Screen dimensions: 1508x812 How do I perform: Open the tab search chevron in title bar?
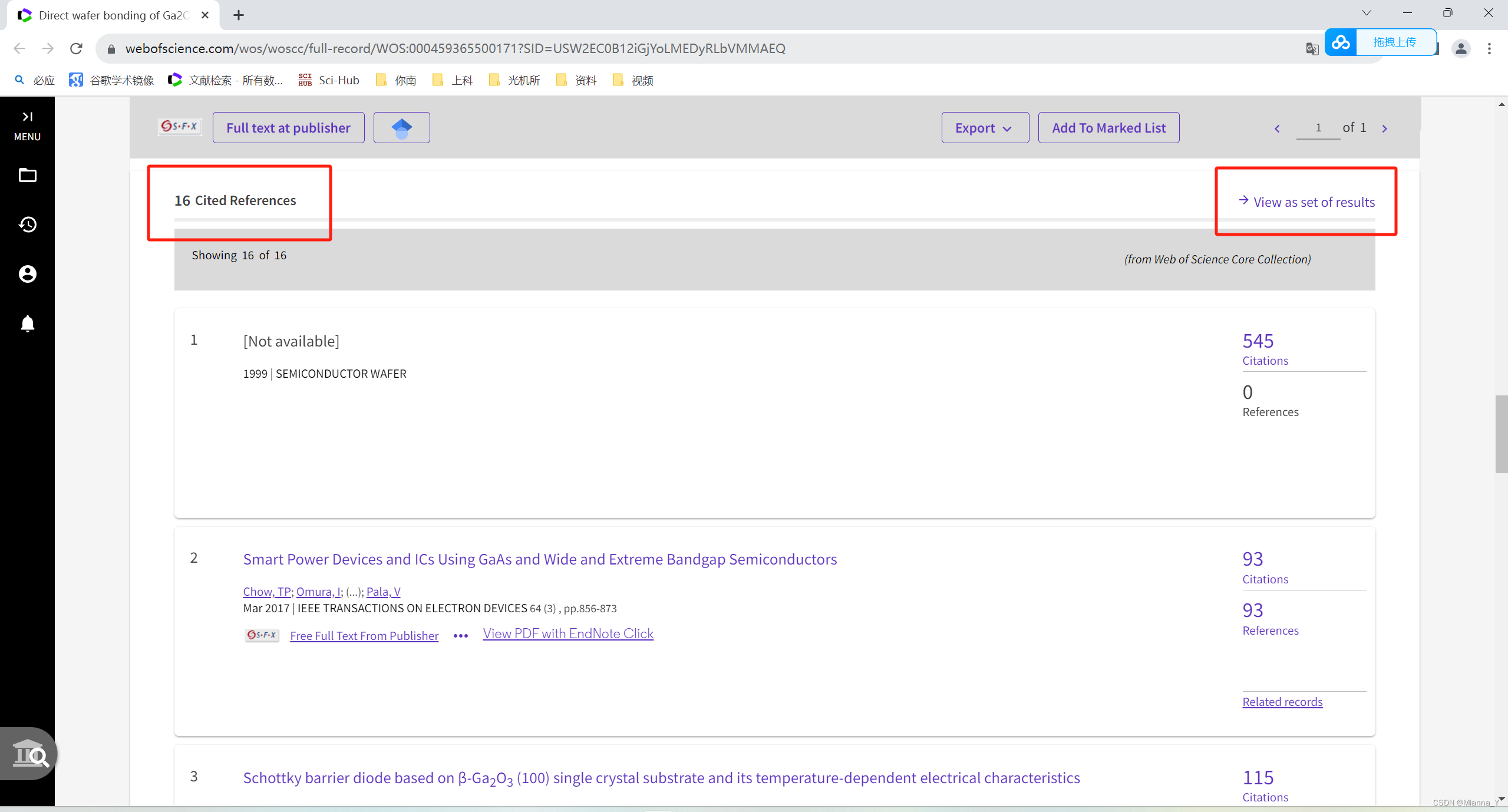(1367, 13)
